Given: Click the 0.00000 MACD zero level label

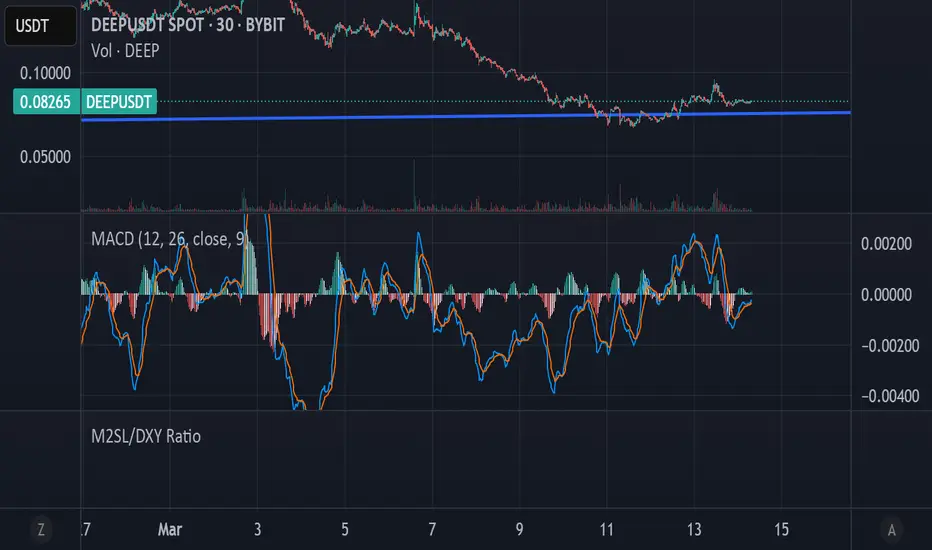Looking at the screenshot, I should tap(885, 294).
